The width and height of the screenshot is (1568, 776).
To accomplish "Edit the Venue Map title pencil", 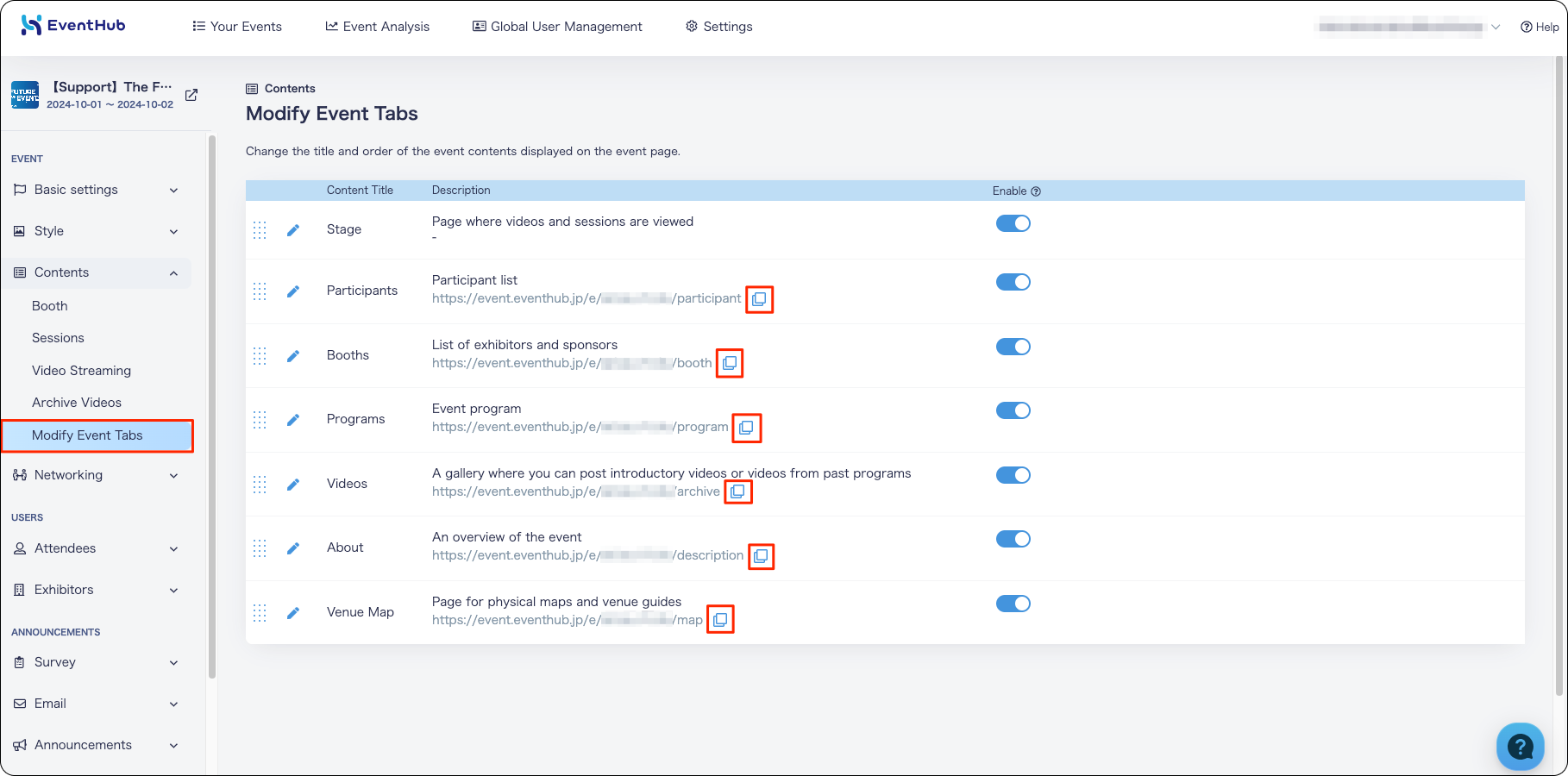I will [x=293, y=613].
